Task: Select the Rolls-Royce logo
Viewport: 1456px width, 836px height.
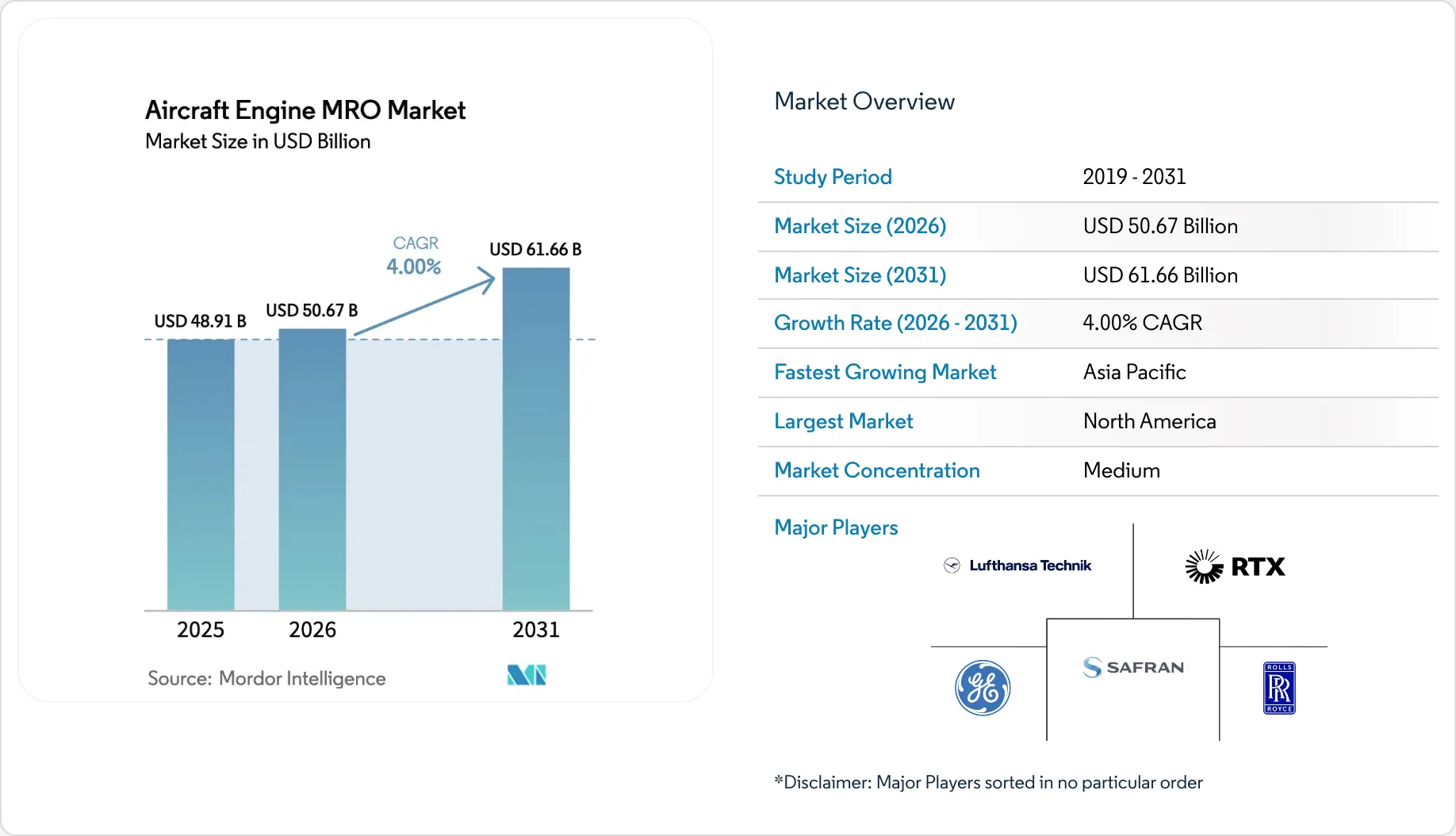Action: pyautogui.click(x=1278, y=688)
